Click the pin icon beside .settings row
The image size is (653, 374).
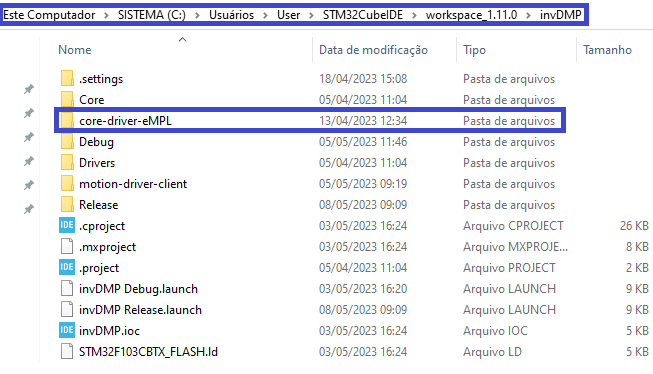[x=28, y=89]
